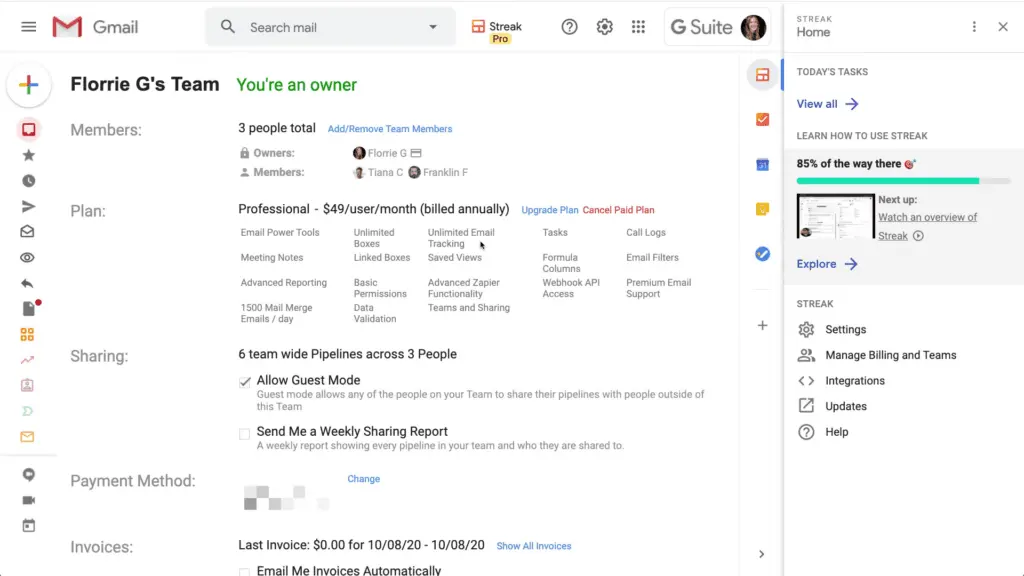This screenshot has height=576, width=1024.
Task: Close the Streak Home panel
Action: pos(1003,27)
